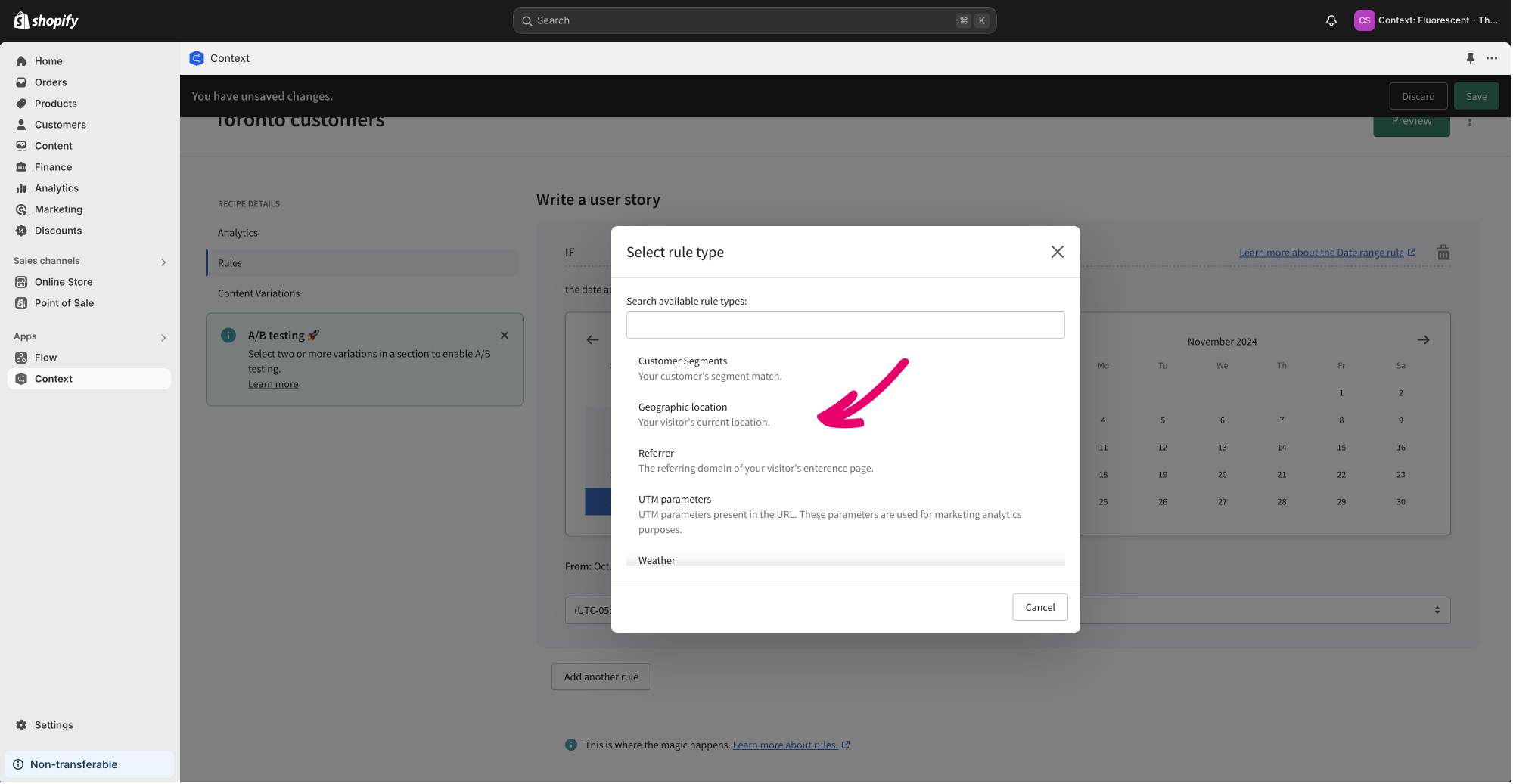Close the Select rule type dialog
Viewport: 1513px width, 784px height.
[1057, 252]
